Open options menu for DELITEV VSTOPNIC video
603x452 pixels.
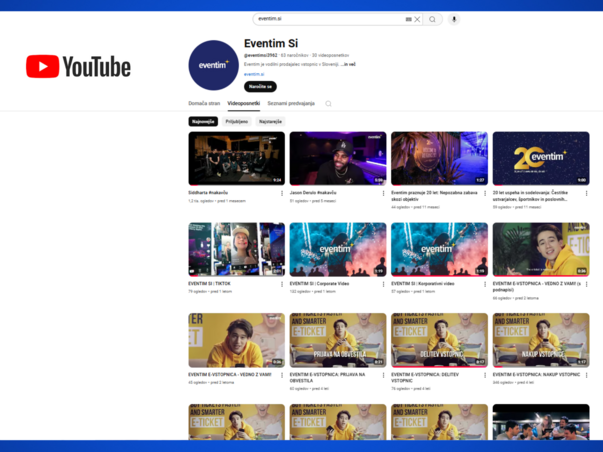click(485, 375)
